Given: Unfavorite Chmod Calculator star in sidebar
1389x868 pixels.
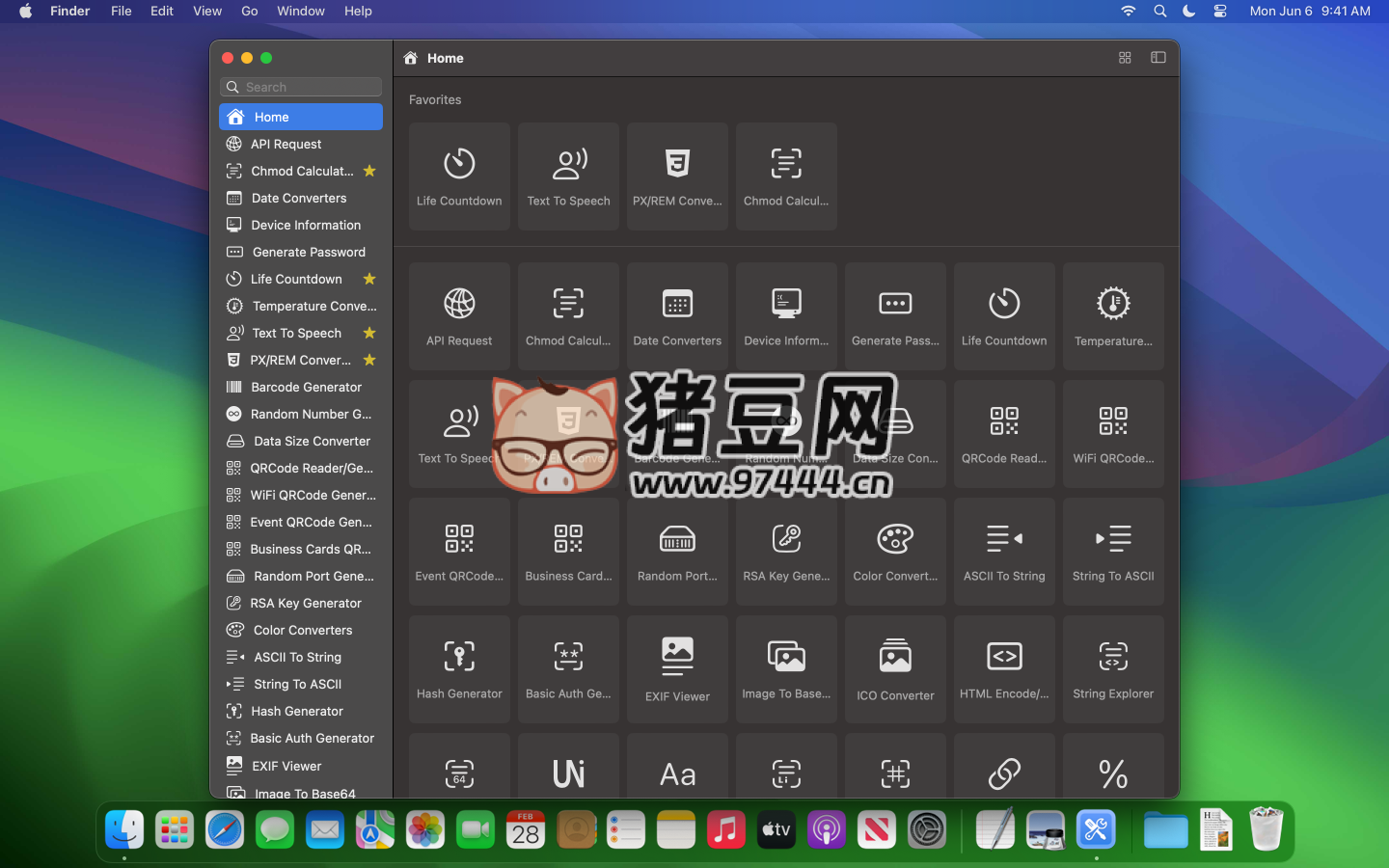Looking at the screenshot, I should [369, 171].
